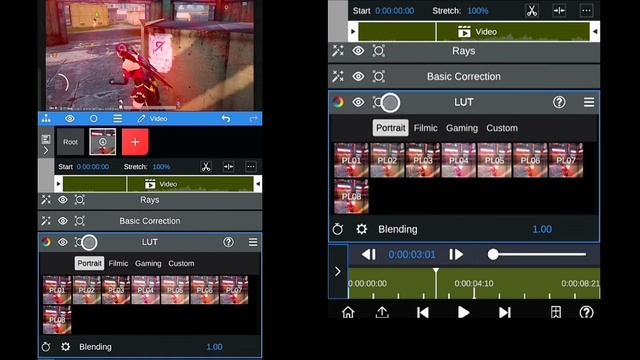The height and width of the screenshot is (360, 640).
Task: Select Gaming tab in right LUT panel
Action: (462, 128)
